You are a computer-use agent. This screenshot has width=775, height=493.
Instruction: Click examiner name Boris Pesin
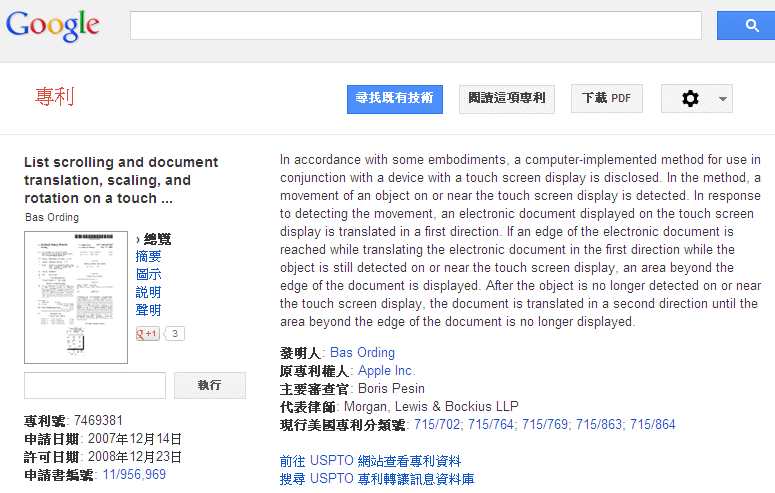(x=391, y=389)
